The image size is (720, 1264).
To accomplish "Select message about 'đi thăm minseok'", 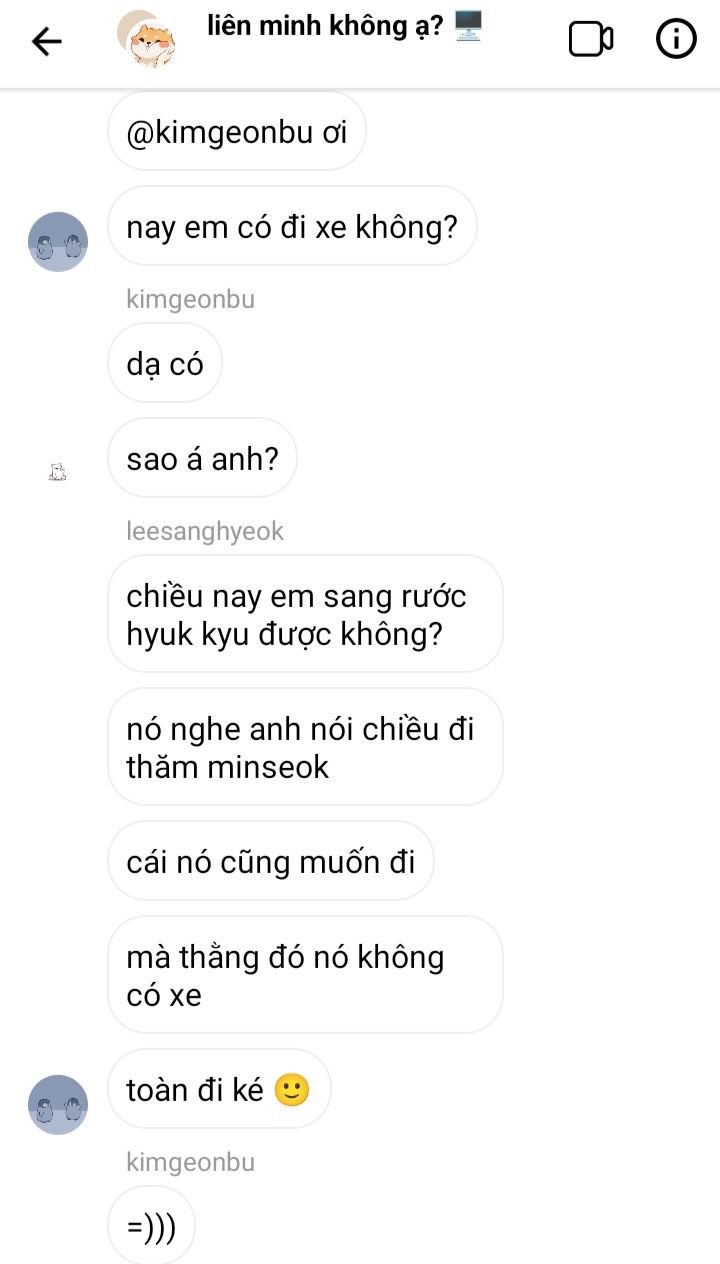I will [x=304, y=747].
